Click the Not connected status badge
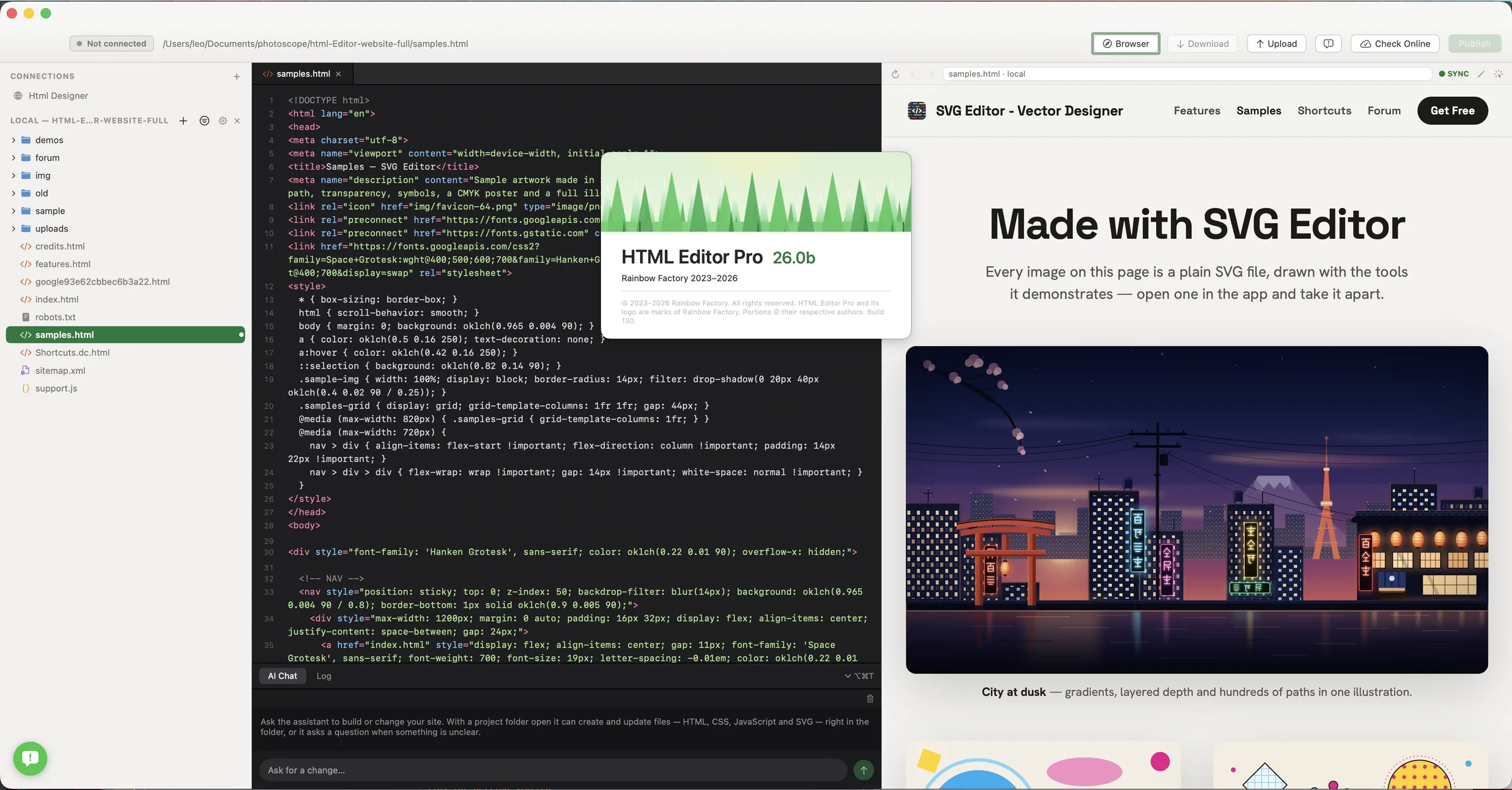Viewport: 1512px width, 790px height. point(112,43)
